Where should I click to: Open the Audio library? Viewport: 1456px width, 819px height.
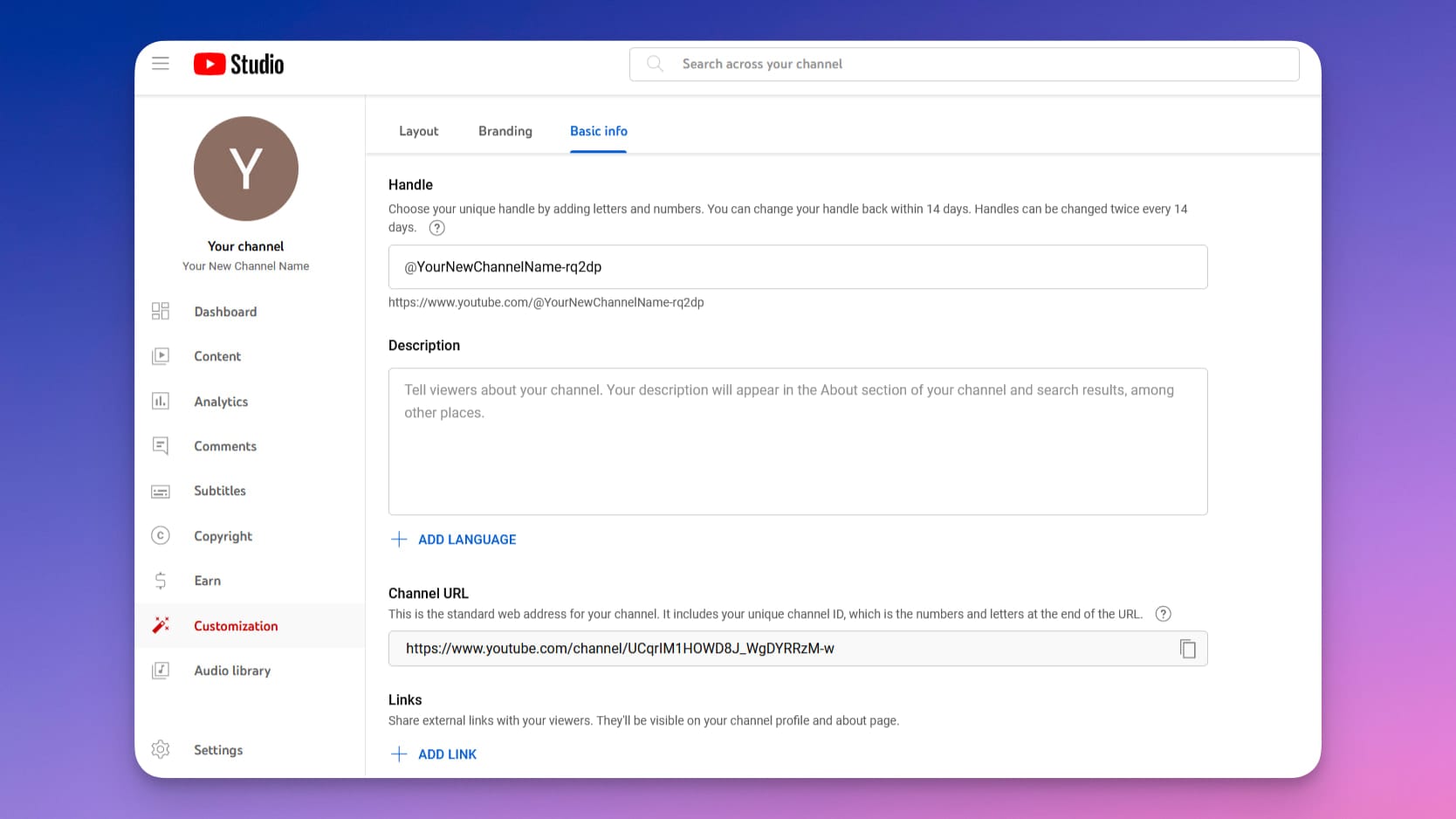click(161, 670)
